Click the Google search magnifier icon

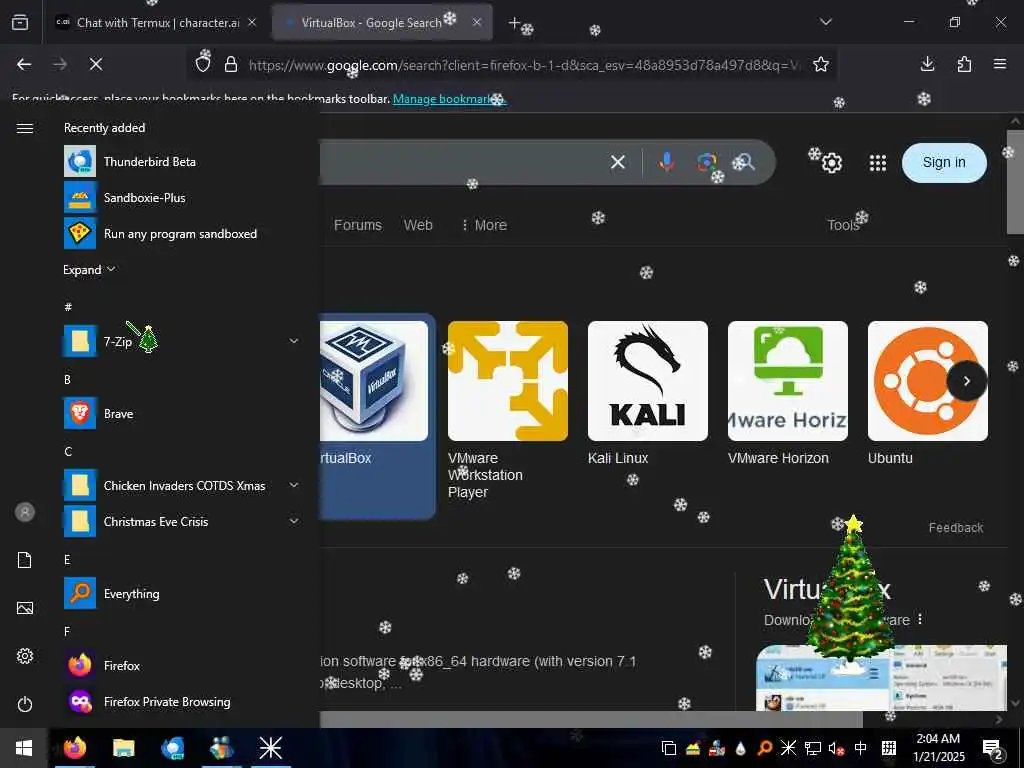point(744,161)
